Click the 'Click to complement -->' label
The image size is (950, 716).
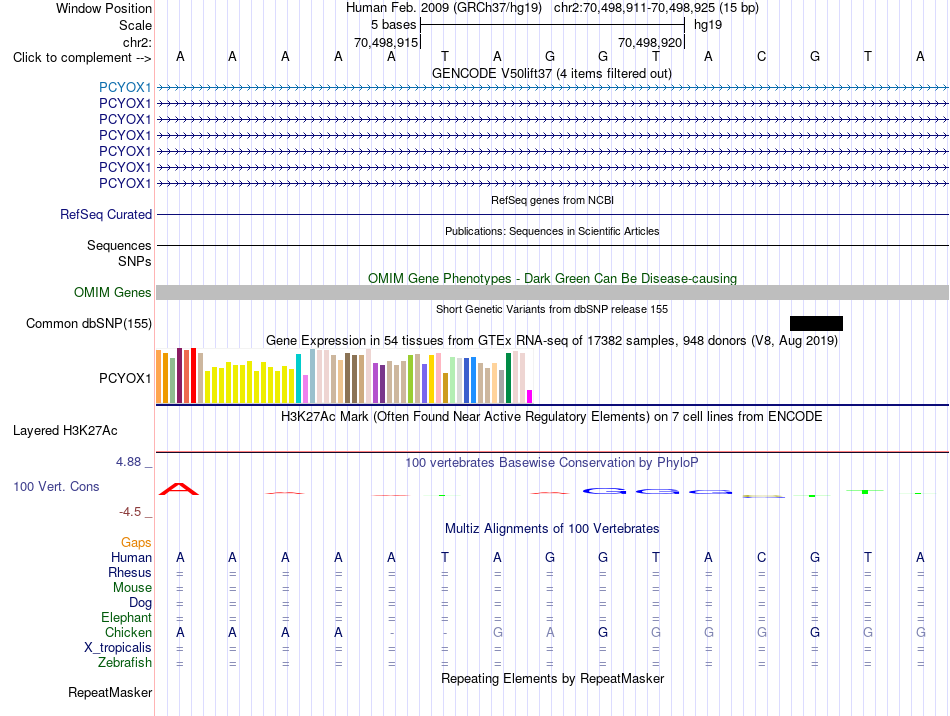click(x=82, y=58)
